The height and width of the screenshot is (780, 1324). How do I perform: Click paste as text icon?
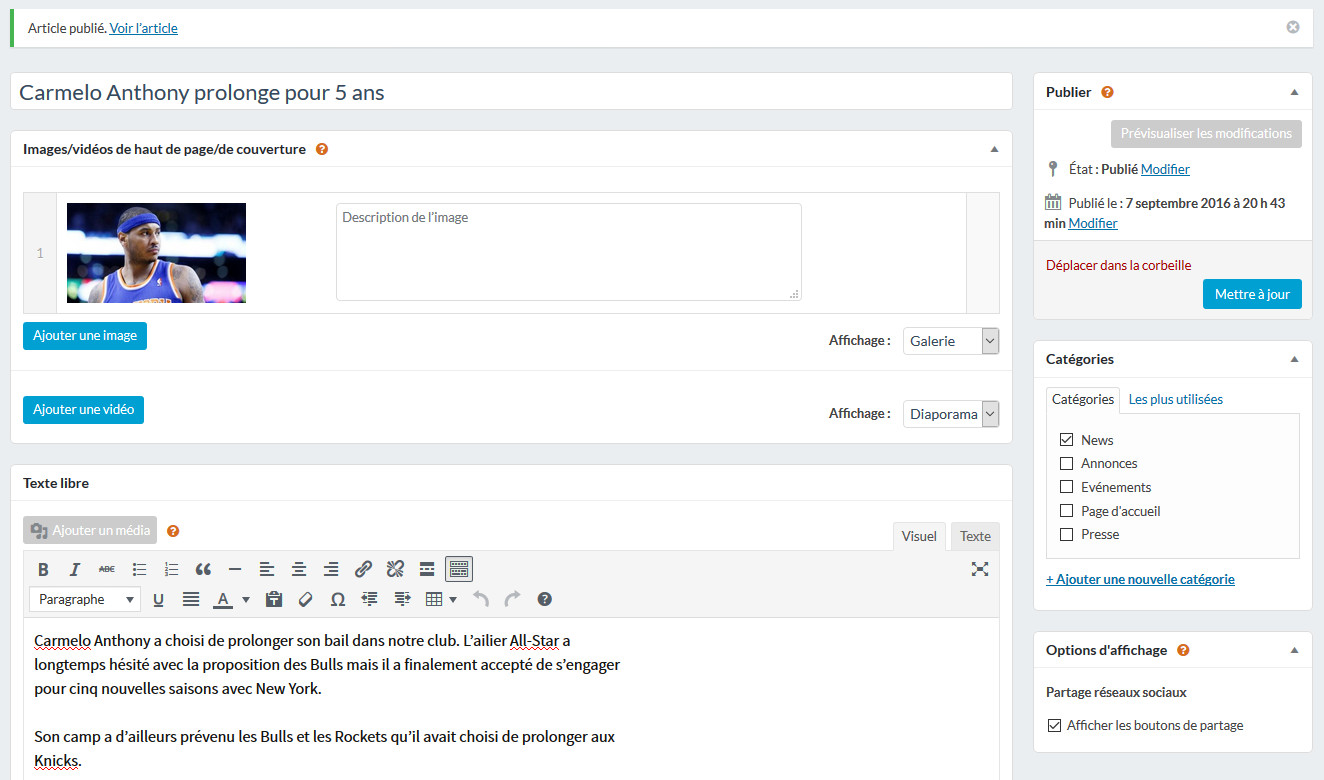pyautogui.click(x=274, y=599)
